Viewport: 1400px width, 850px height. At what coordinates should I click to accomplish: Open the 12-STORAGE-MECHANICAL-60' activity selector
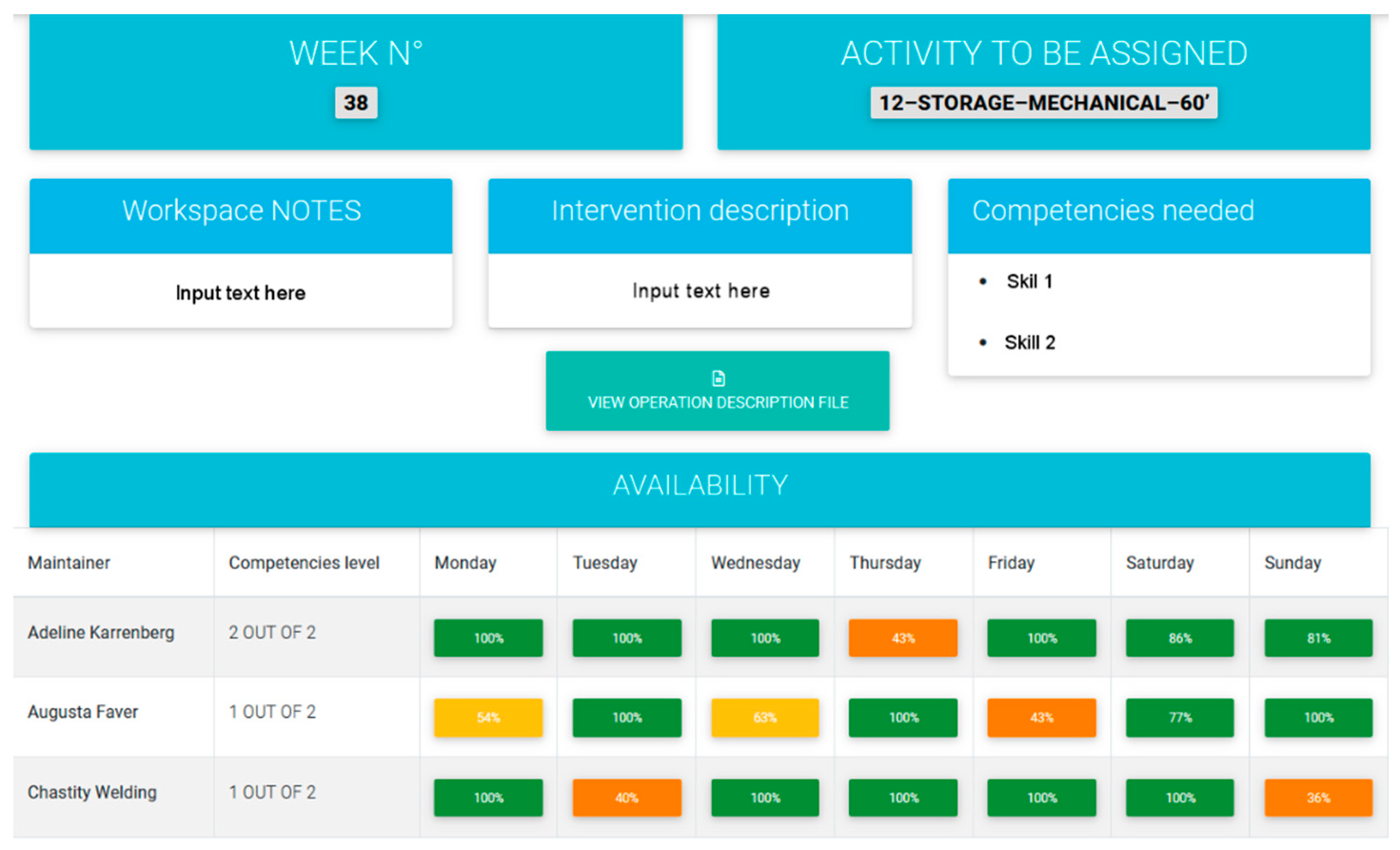pyautogui.click(x=1043, y=103)
